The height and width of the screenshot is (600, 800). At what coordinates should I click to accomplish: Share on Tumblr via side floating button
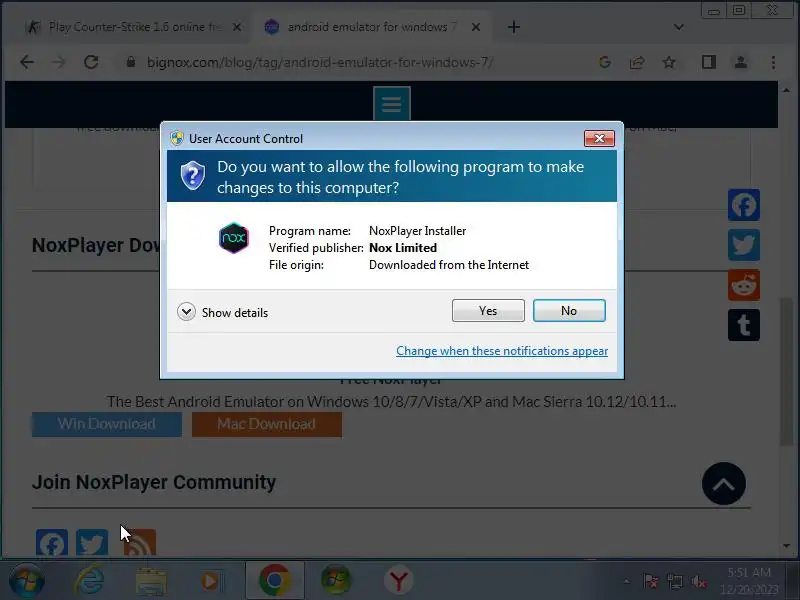coord(743,325)
